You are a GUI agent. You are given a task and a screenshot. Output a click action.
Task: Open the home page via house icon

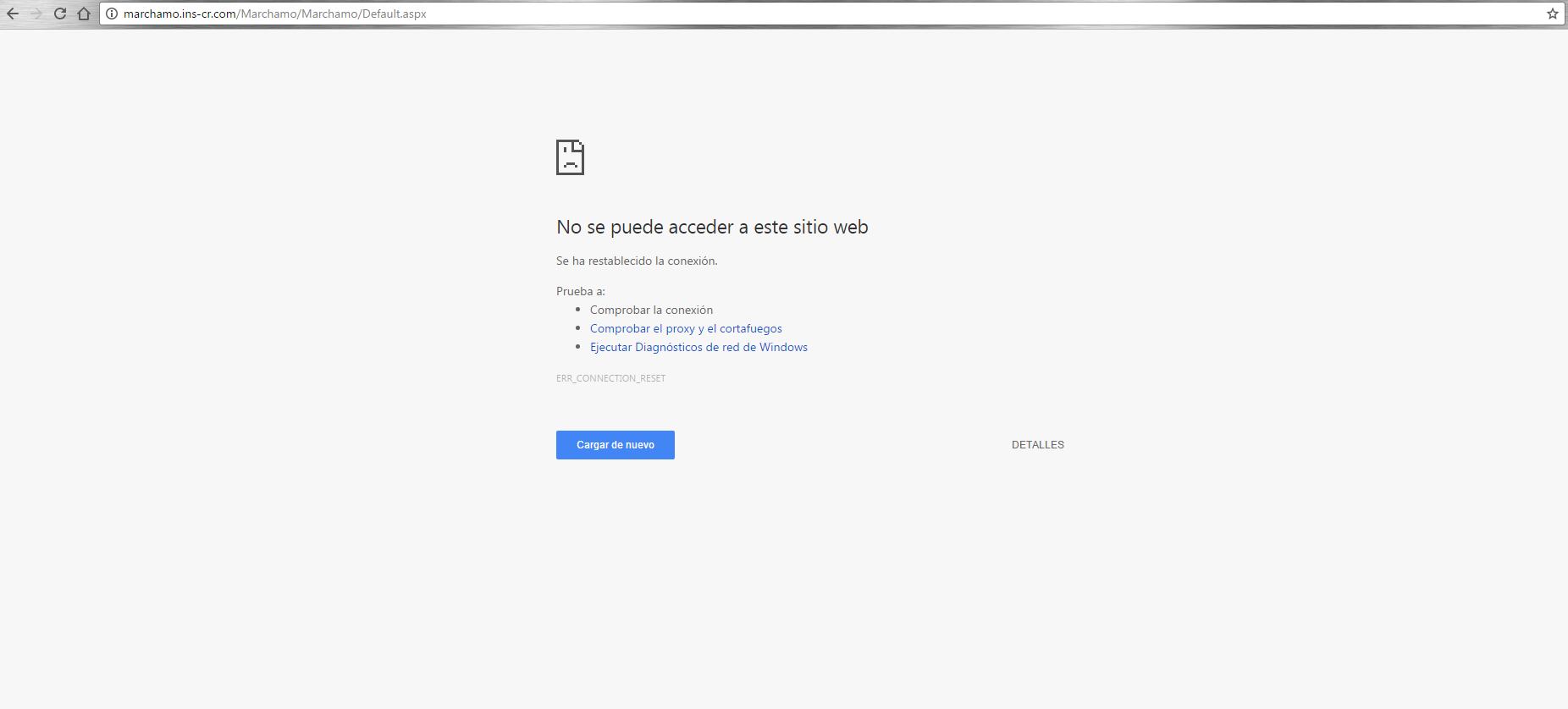pos(84,14)
